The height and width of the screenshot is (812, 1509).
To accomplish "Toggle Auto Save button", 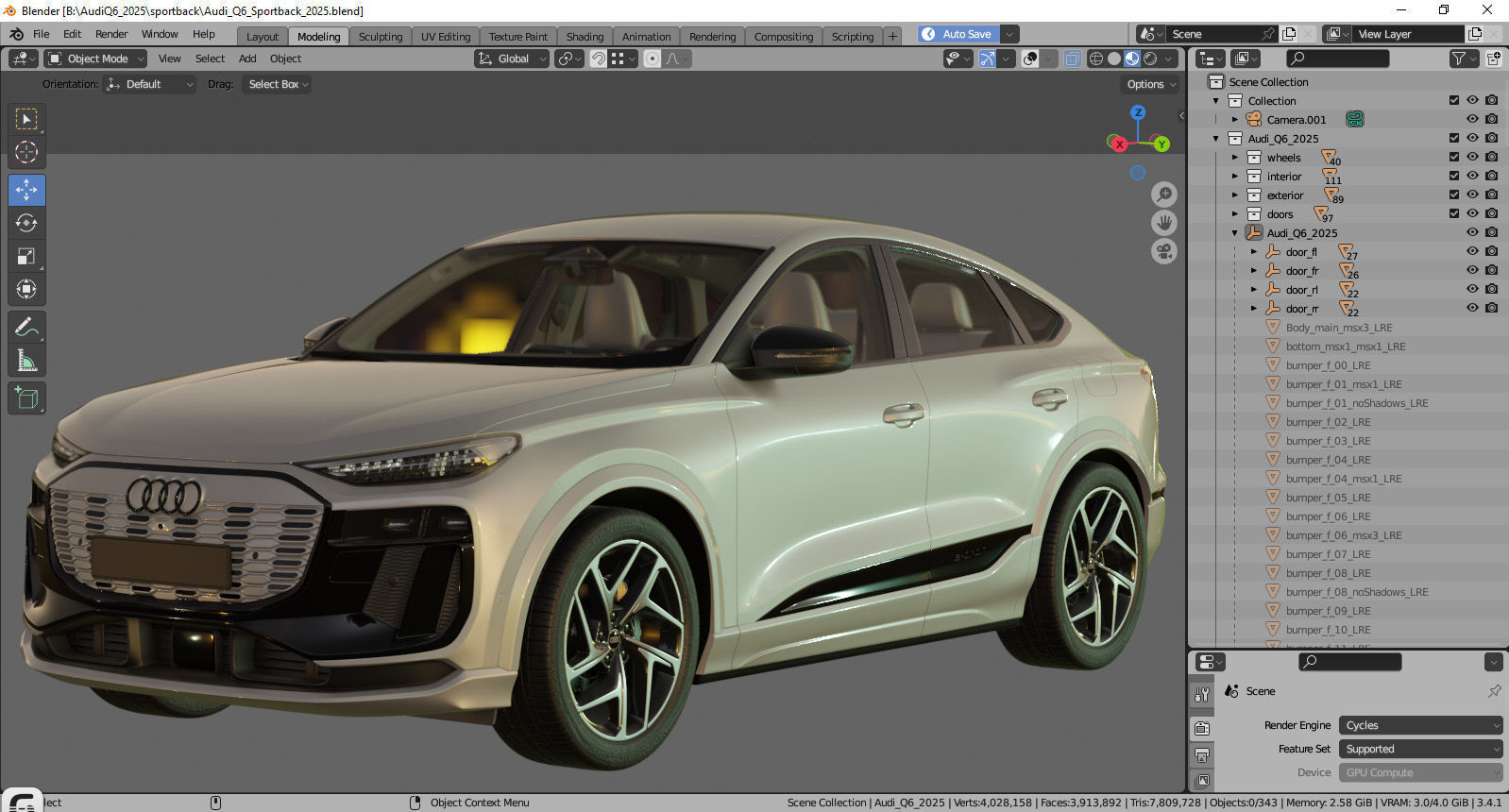I will 958,34.
